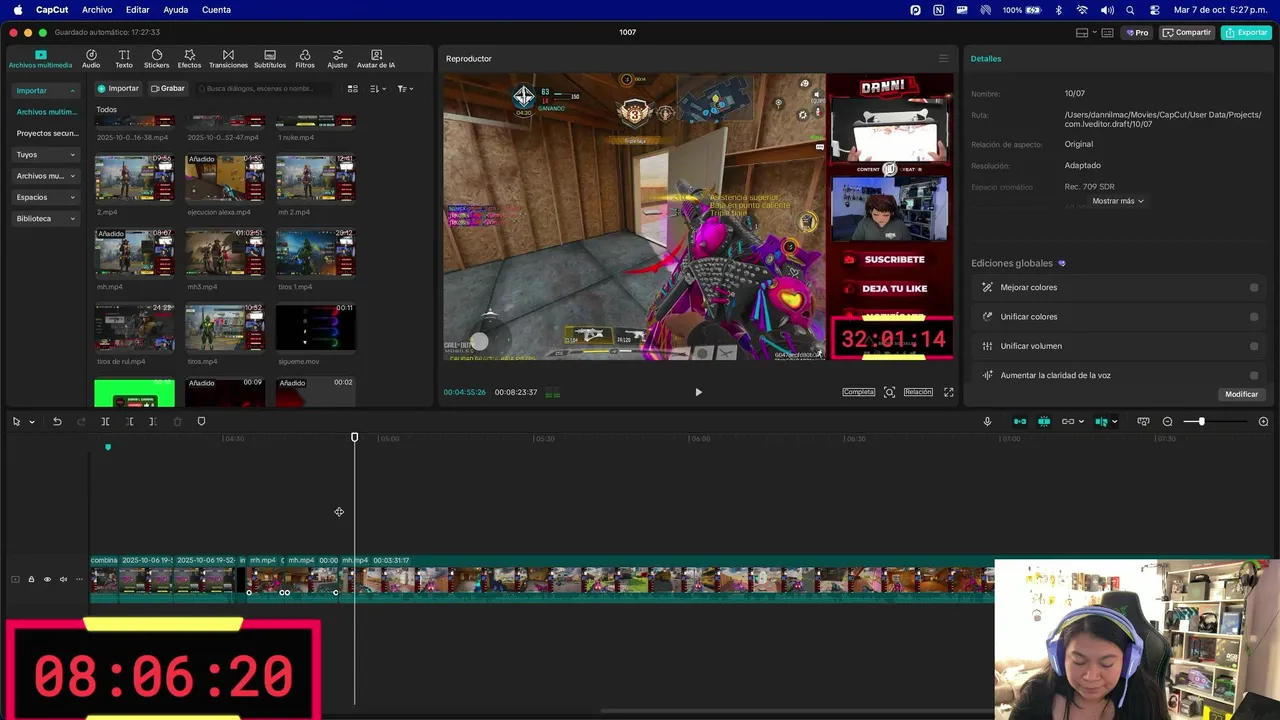Click the Exportar button
1280x720 pixels.
[1246, 32]
